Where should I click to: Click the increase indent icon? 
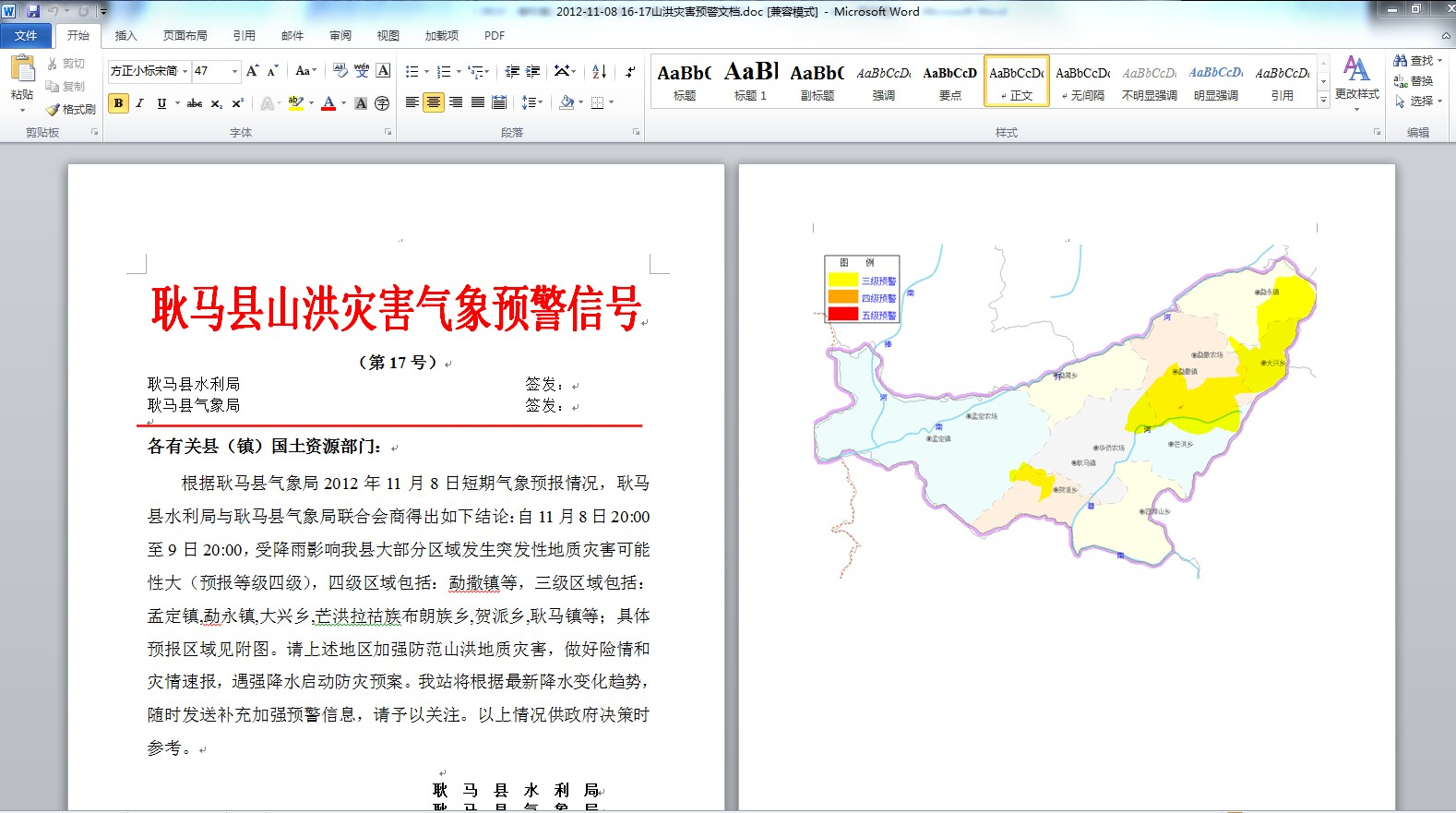click(533, 71)
